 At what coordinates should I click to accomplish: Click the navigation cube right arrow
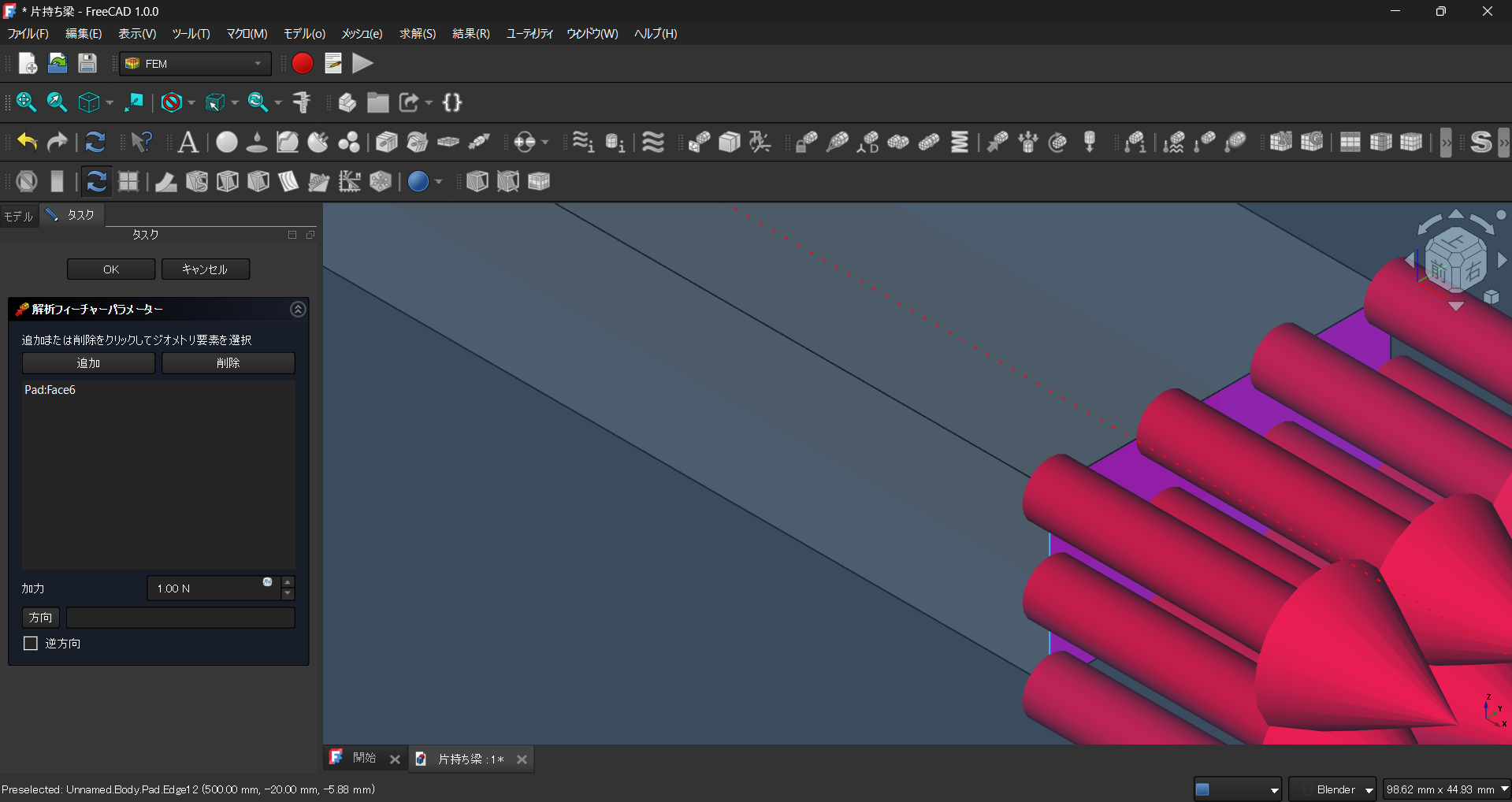click(x=1502, y=260)
